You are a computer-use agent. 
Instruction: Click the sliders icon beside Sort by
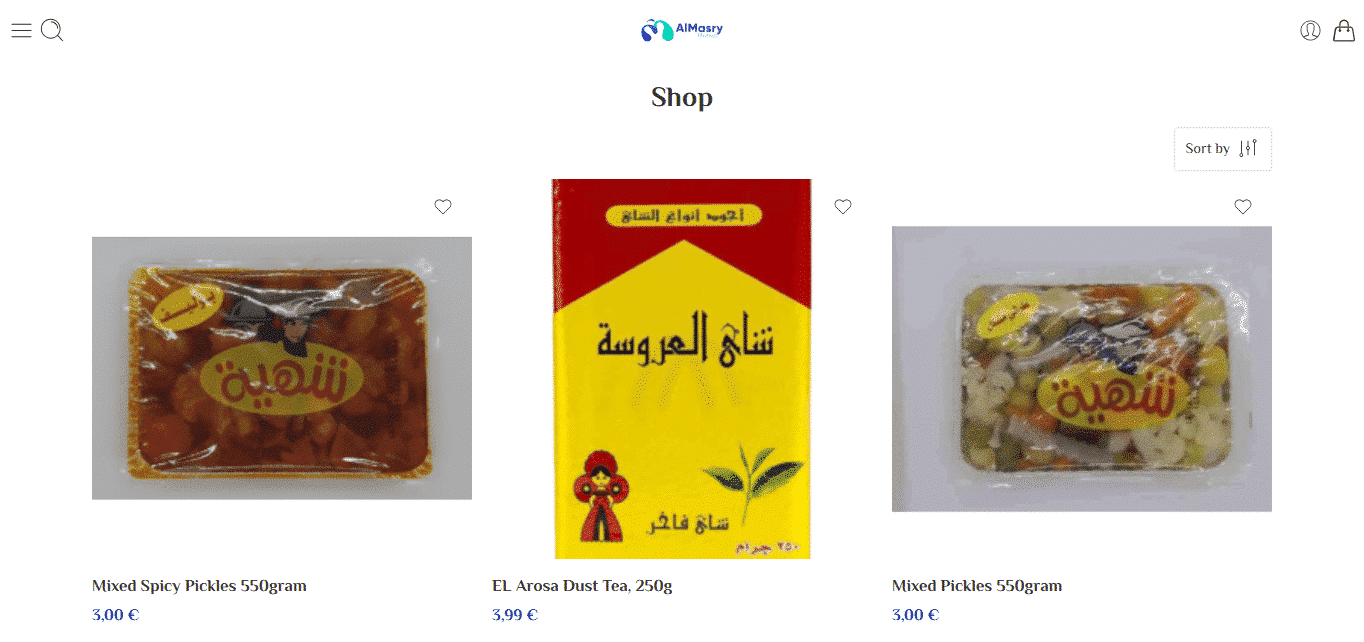[x=1248, y=149]
